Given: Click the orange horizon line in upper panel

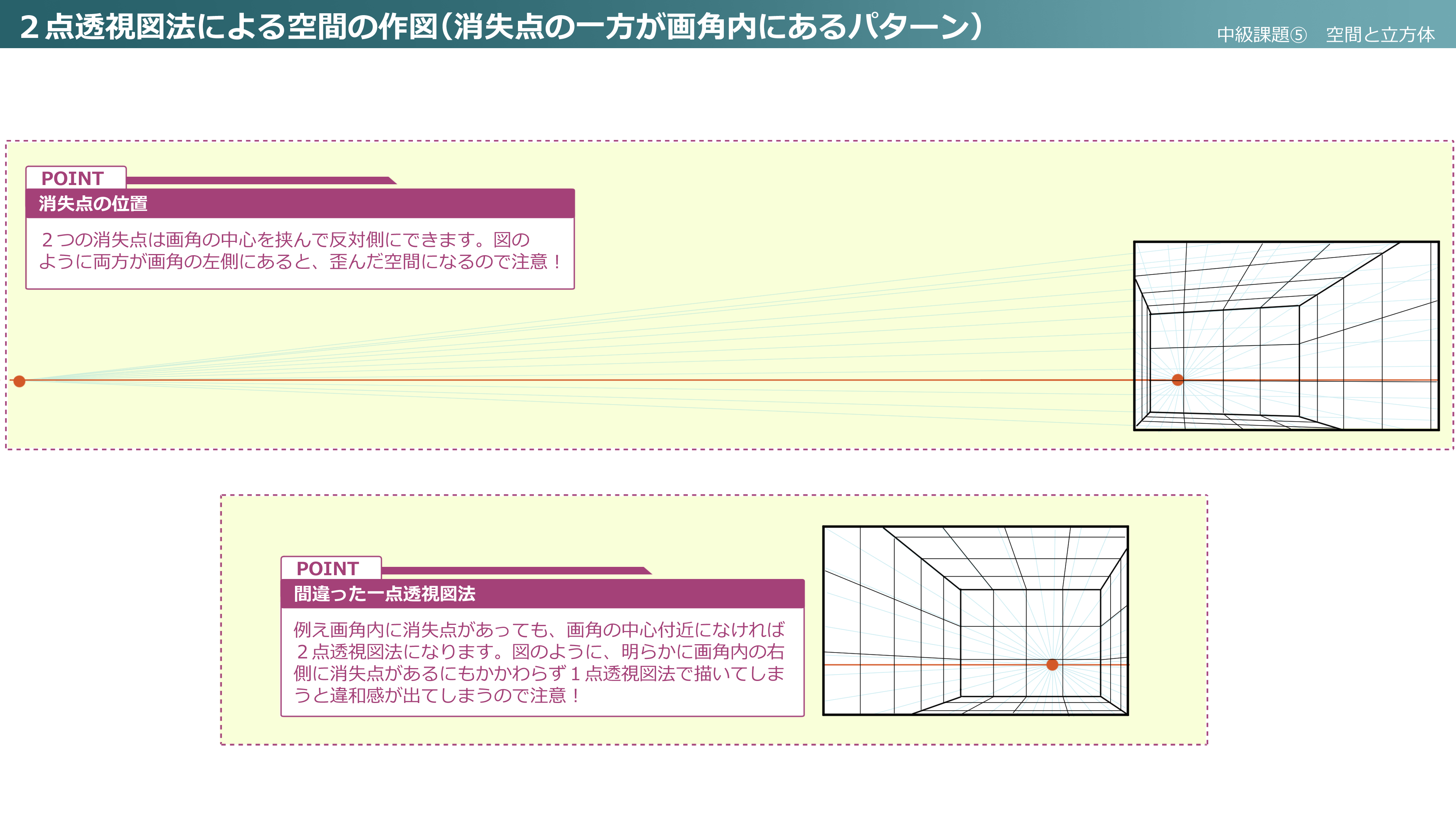Looking at the screenshot, I should (x=565, y=380).
